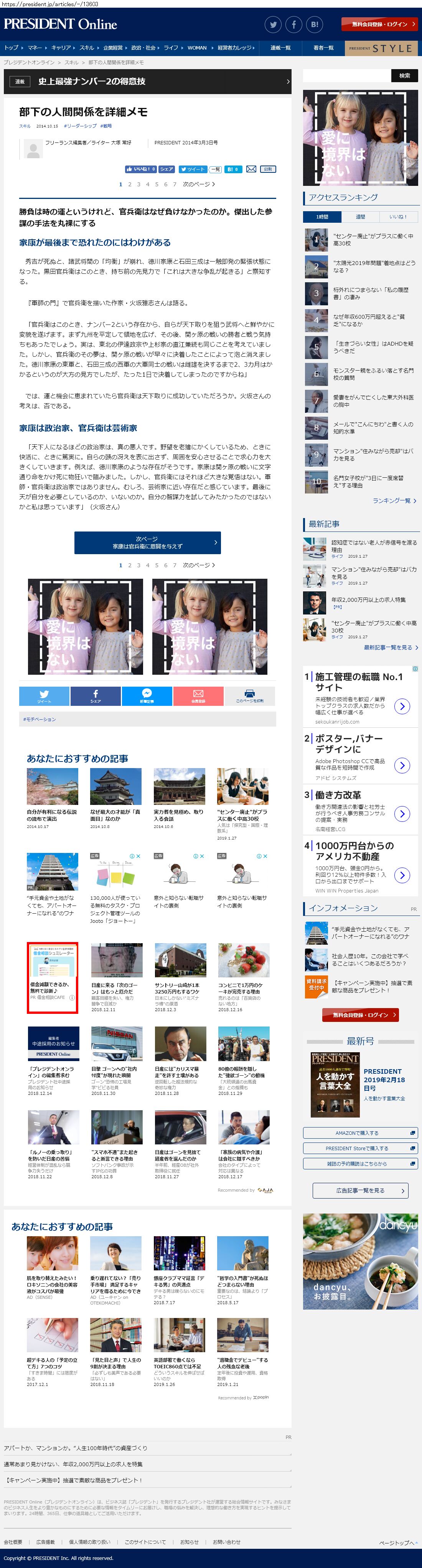Click the 検索 search button
This screenshot has width=422, height=1568.
[x=404, y=76]
